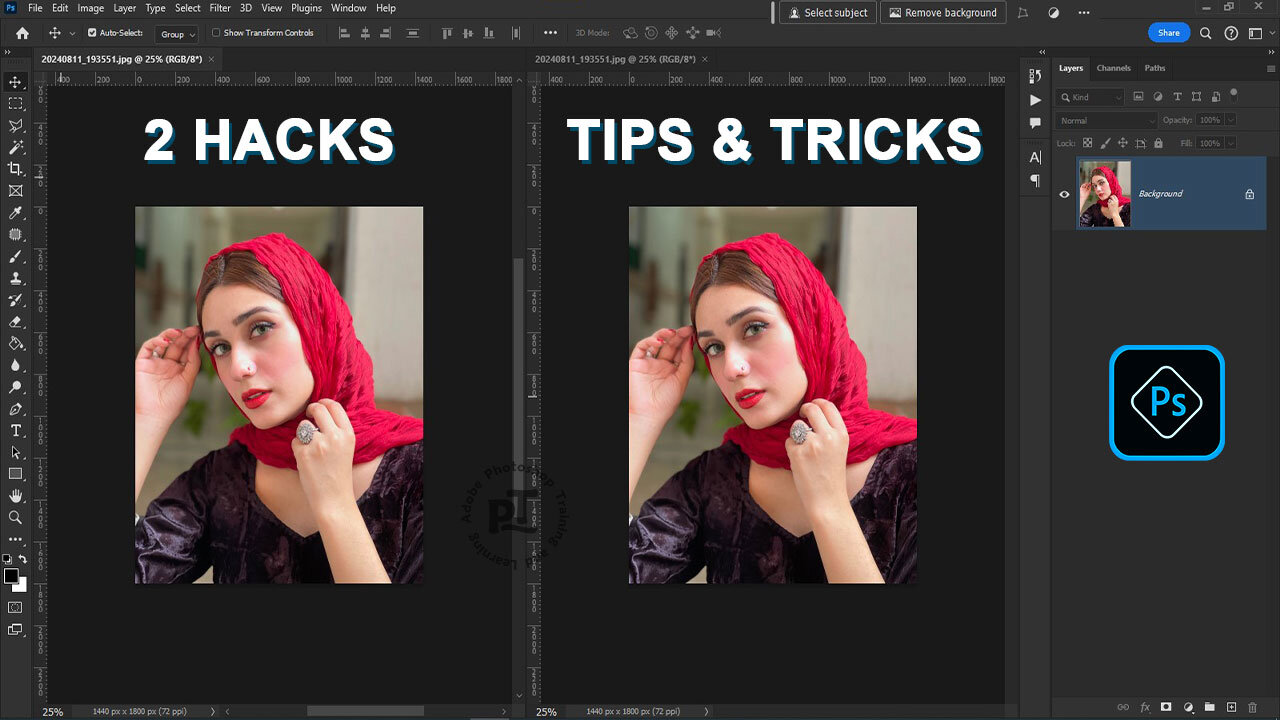The height and width of the screenshot is (720, 1280).
Task: Select the Lasso tool in toolbar
Action: click(x=15, y=126)
